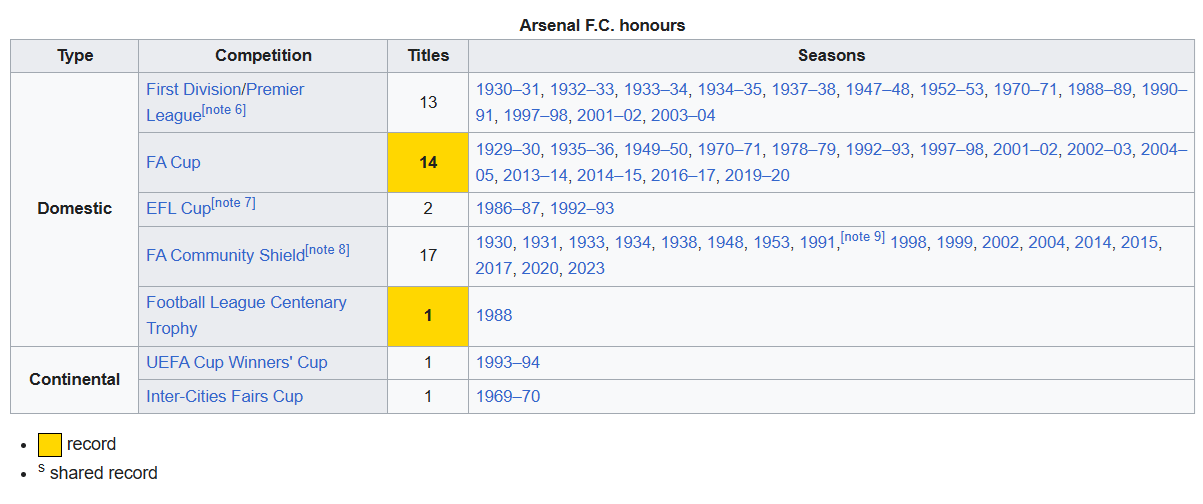Image resolution: width=1203 pixels, height=504 pixels.
Task: Click the note 7 footnote reference
Action: (x=233, y=203)
